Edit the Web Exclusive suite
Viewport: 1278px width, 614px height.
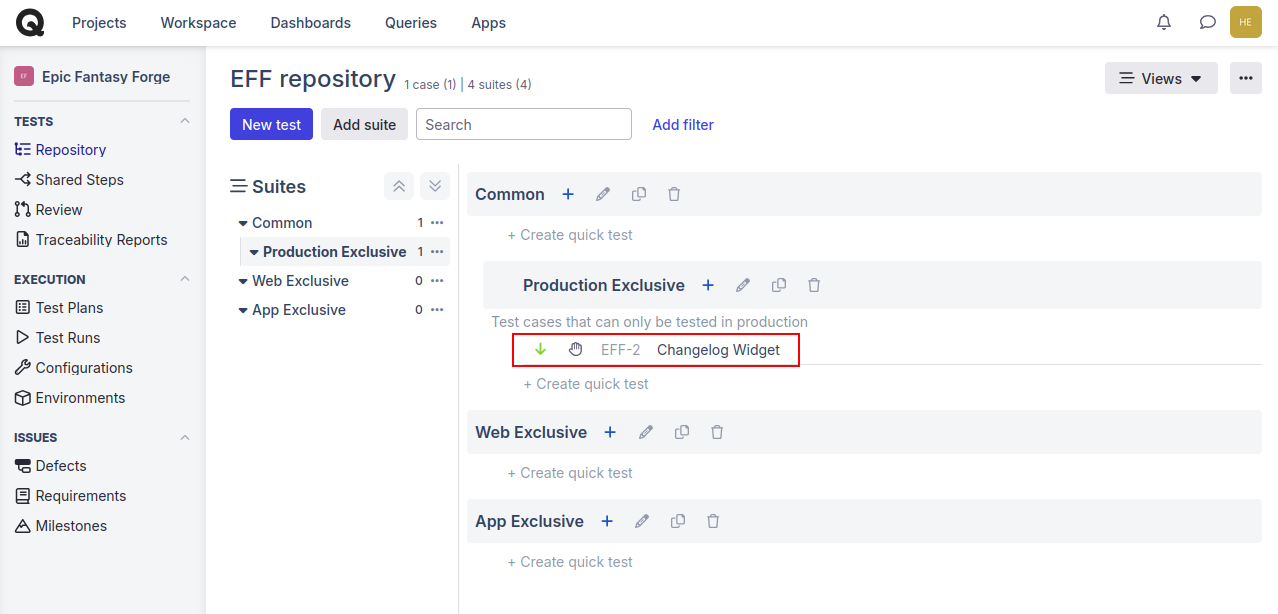pyautogui.click(x=646, y=432)
